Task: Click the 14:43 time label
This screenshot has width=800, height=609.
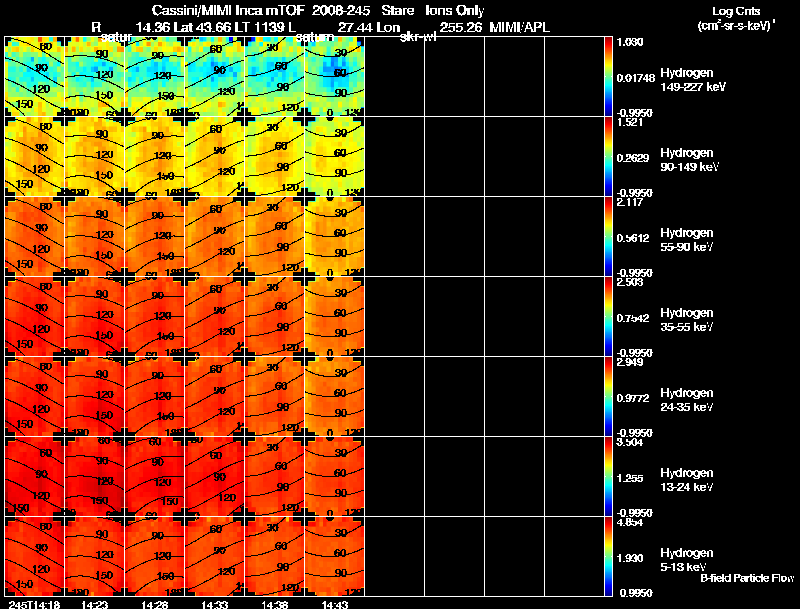Action: tap(335, 604)
